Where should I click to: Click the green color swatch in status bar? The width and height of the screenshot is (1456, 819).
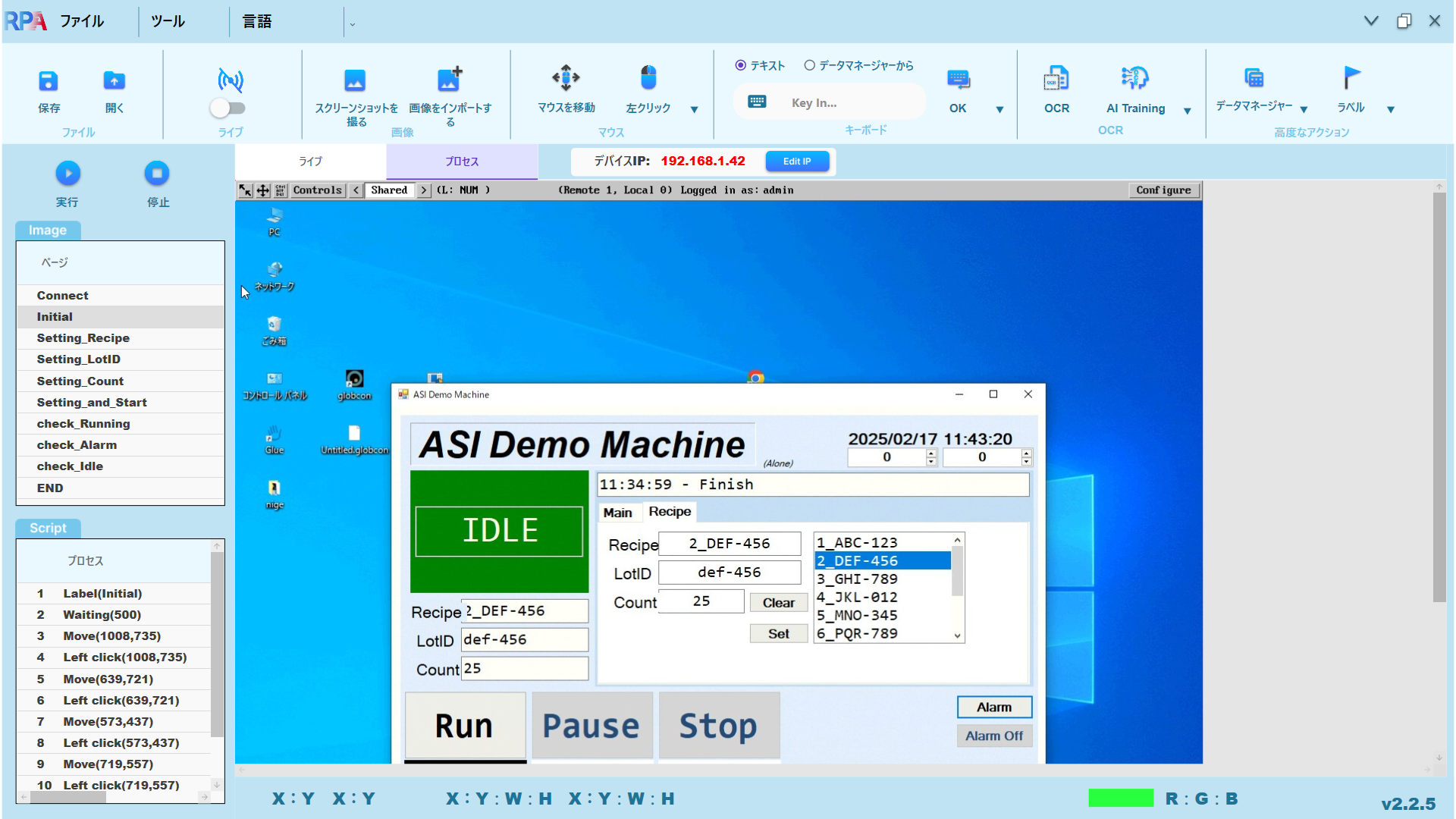coord(1121,798)
